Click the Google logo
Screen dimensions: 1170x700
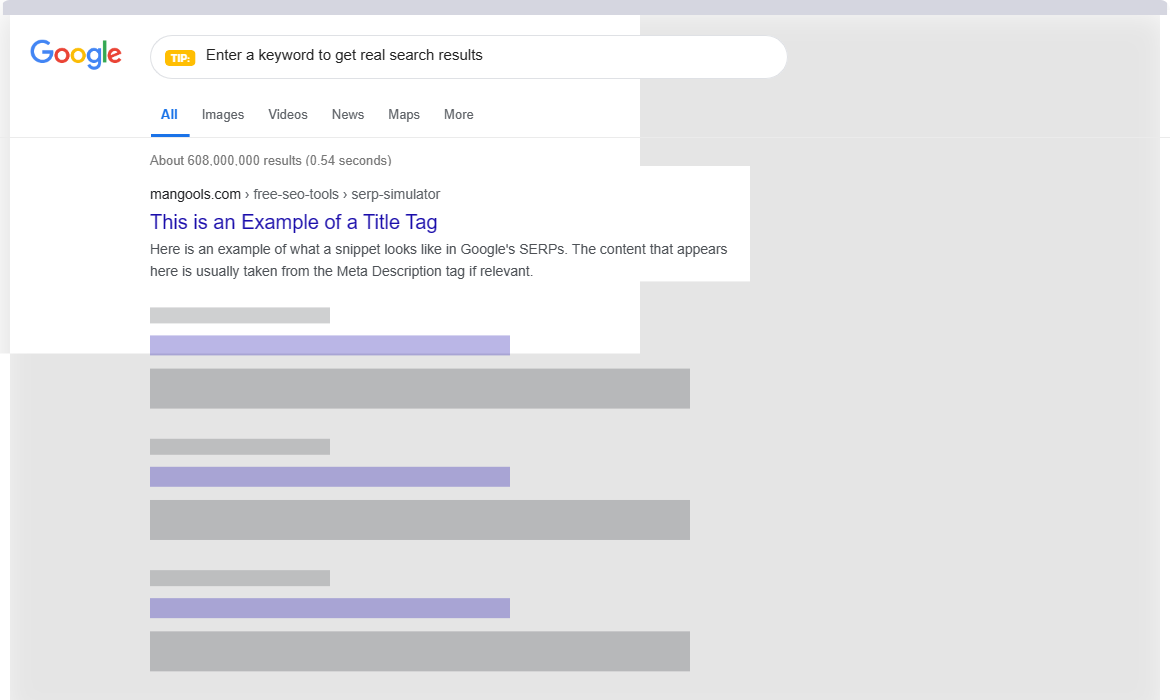point(76,54)
